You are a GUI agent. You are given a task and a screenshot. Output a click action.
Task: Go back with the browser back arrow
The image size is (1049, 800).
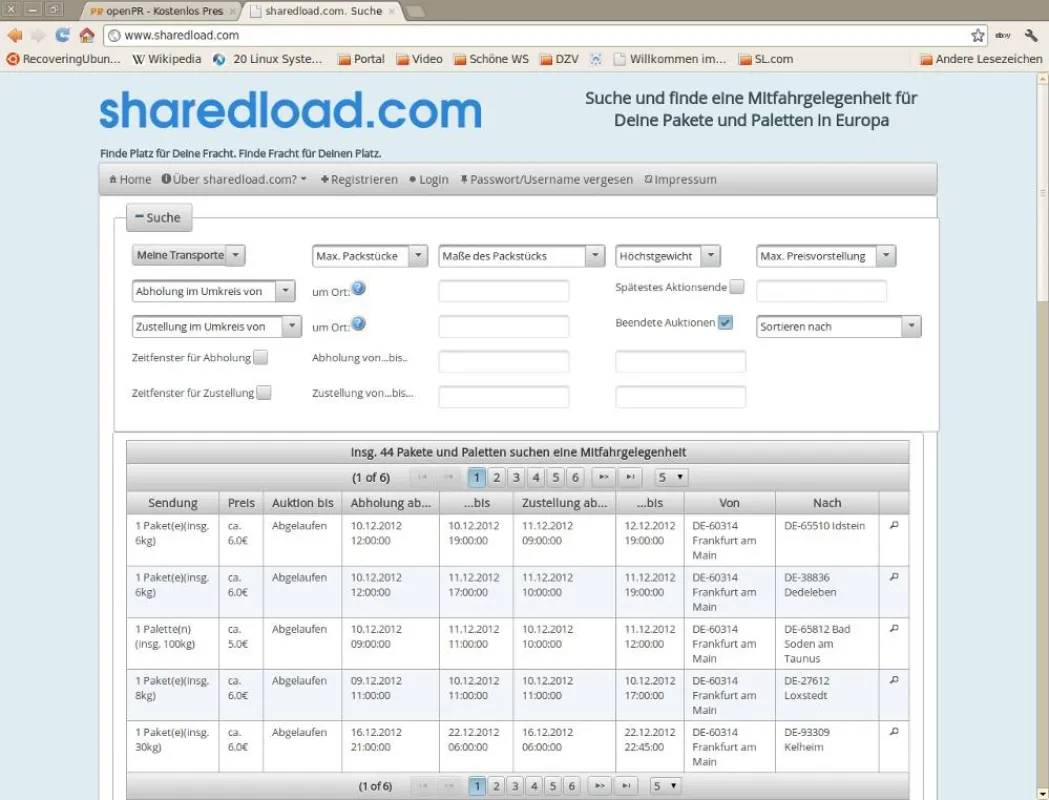[x=14, y=35]
